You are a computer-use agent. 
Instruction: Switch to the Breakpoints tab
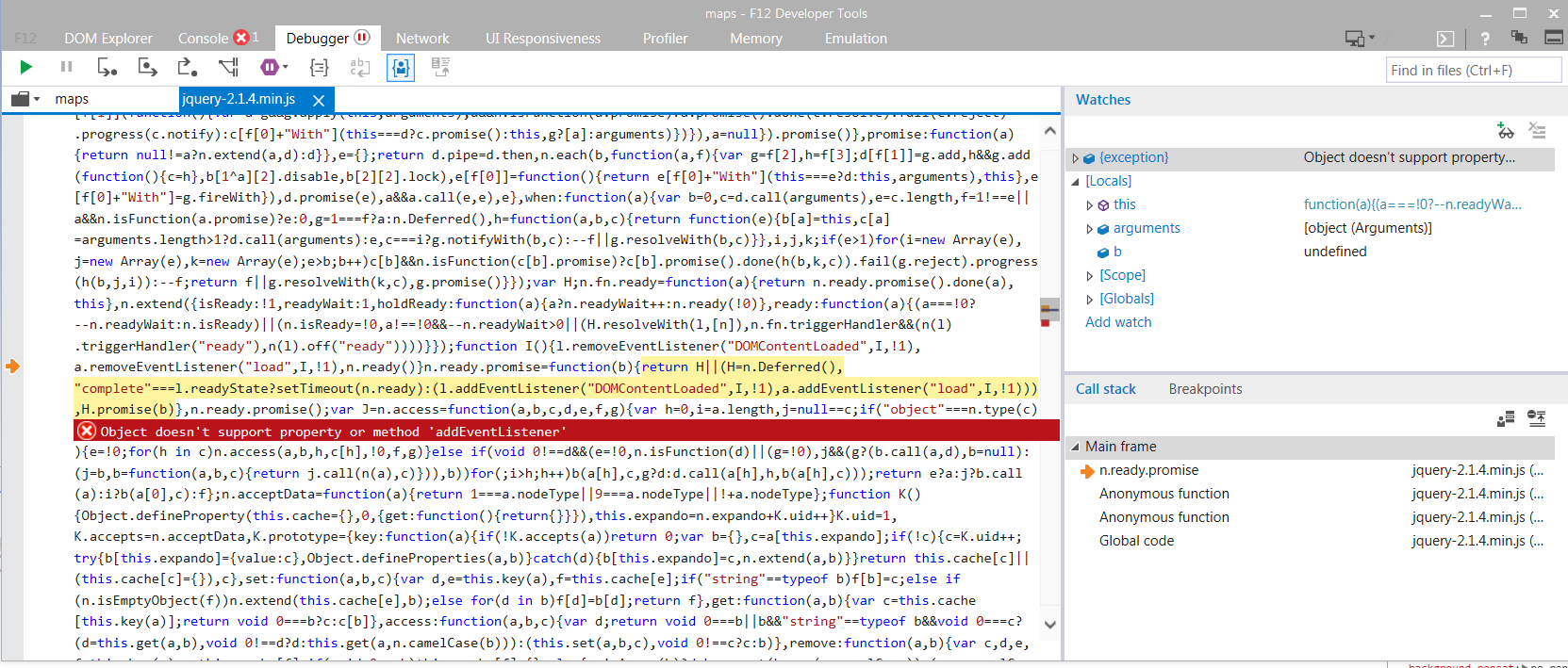point(1205,389)
